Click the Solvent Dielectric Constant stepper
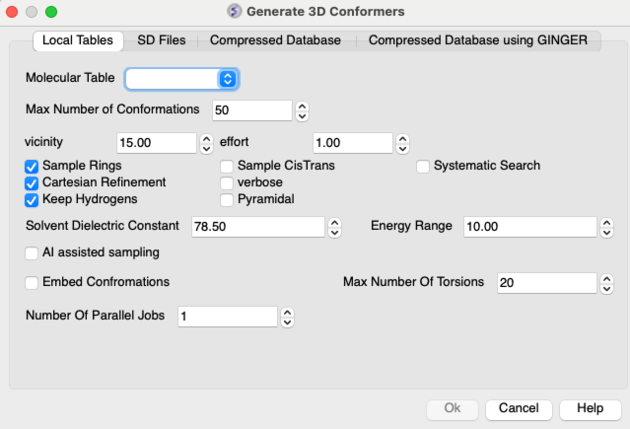This screenshot has width=630, height=429. click(x=335, y=227)
